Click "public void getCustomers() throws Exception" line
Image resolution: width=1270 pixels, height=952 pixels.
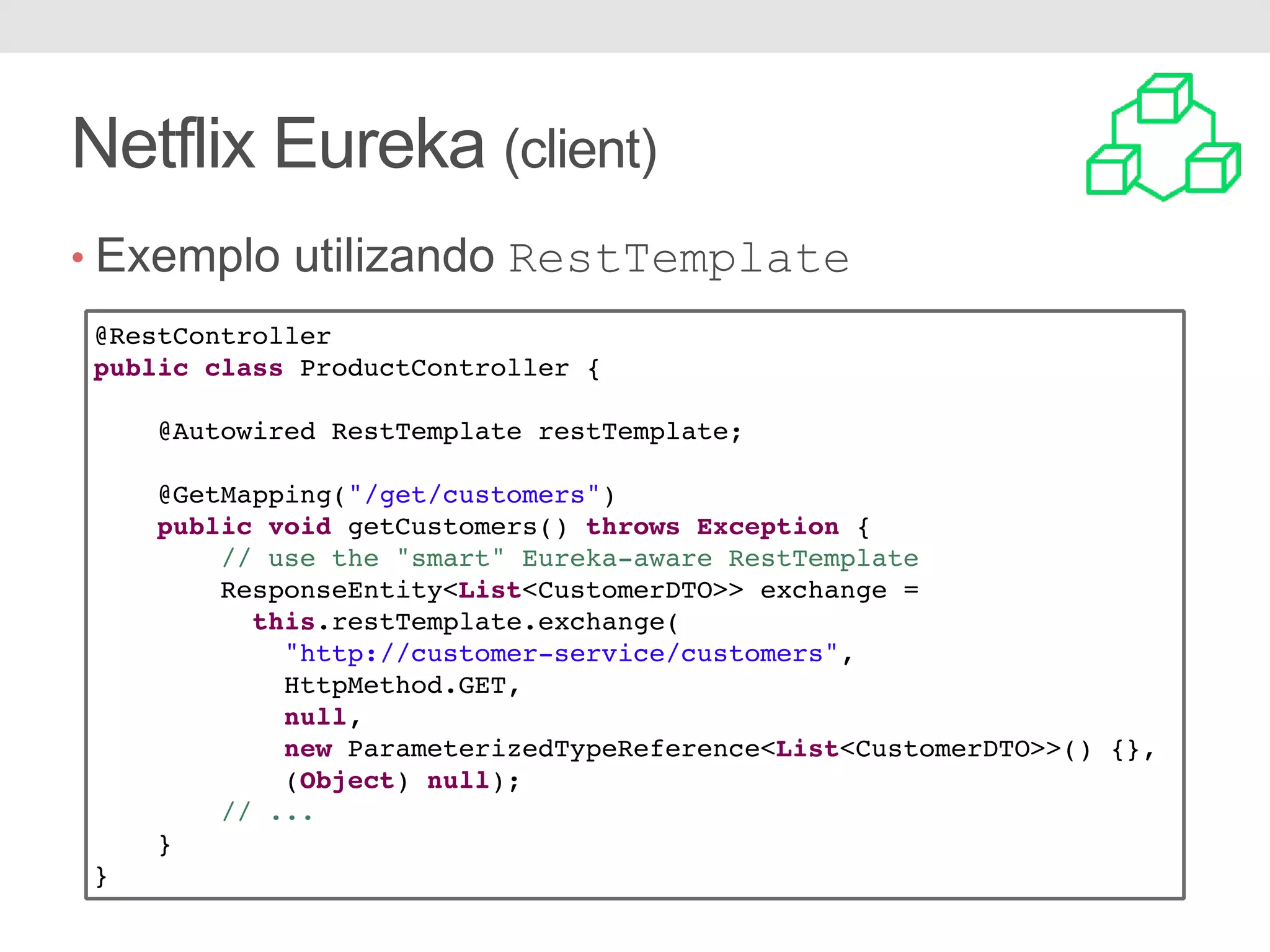(513, 527)
